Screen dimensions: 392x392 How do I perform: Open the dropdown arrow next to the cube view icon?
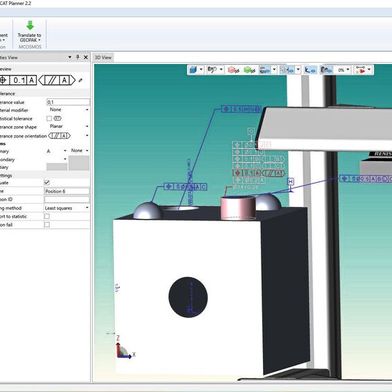click(x=201, y=70)
